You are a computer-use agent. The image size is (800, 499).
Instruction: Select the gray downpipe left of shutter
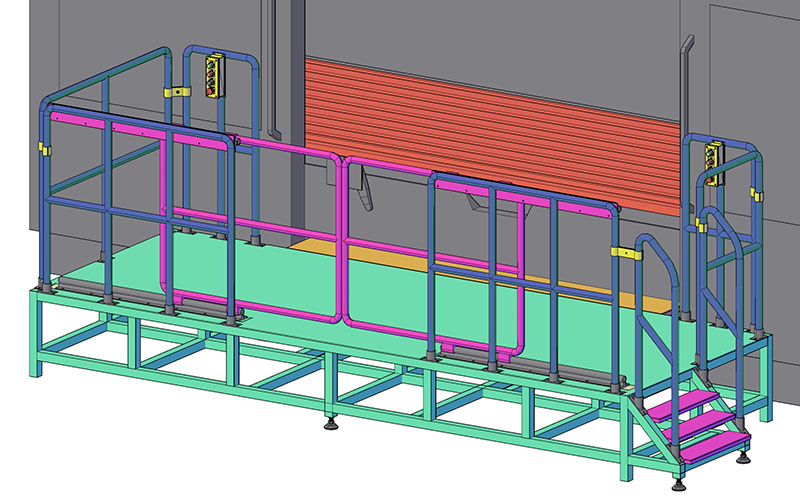[270, 70]
